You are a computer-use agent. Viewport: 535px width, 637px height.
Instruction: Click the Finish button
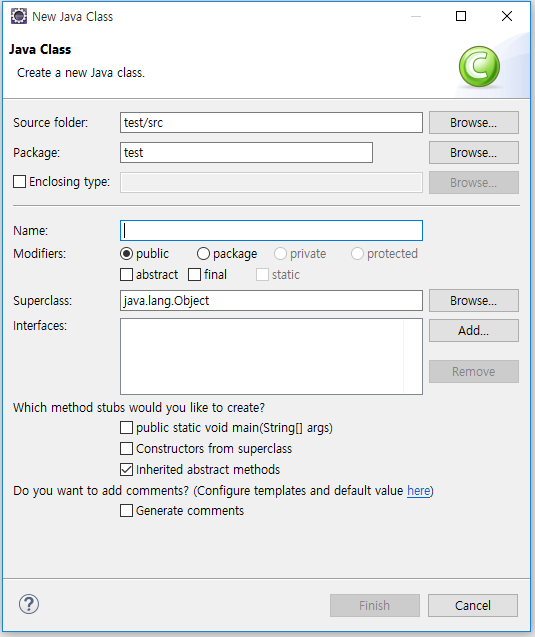click(x=375, y=605)
